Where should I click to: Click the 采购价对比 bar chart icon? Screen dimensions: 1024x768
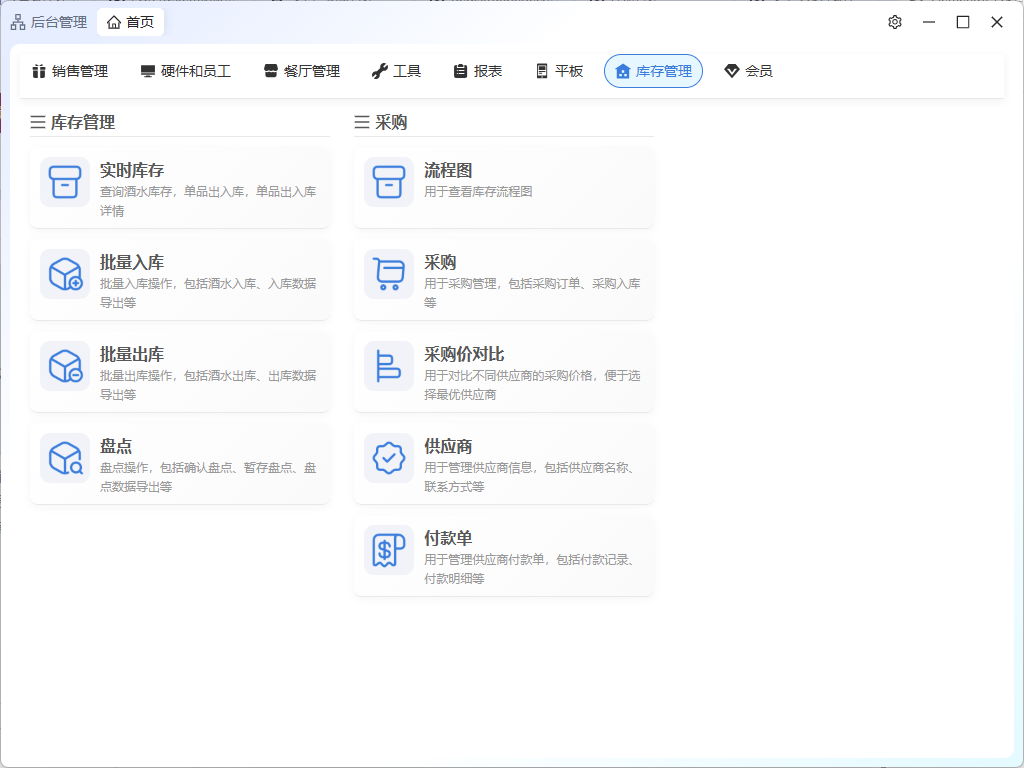click(x=389, y=366)
